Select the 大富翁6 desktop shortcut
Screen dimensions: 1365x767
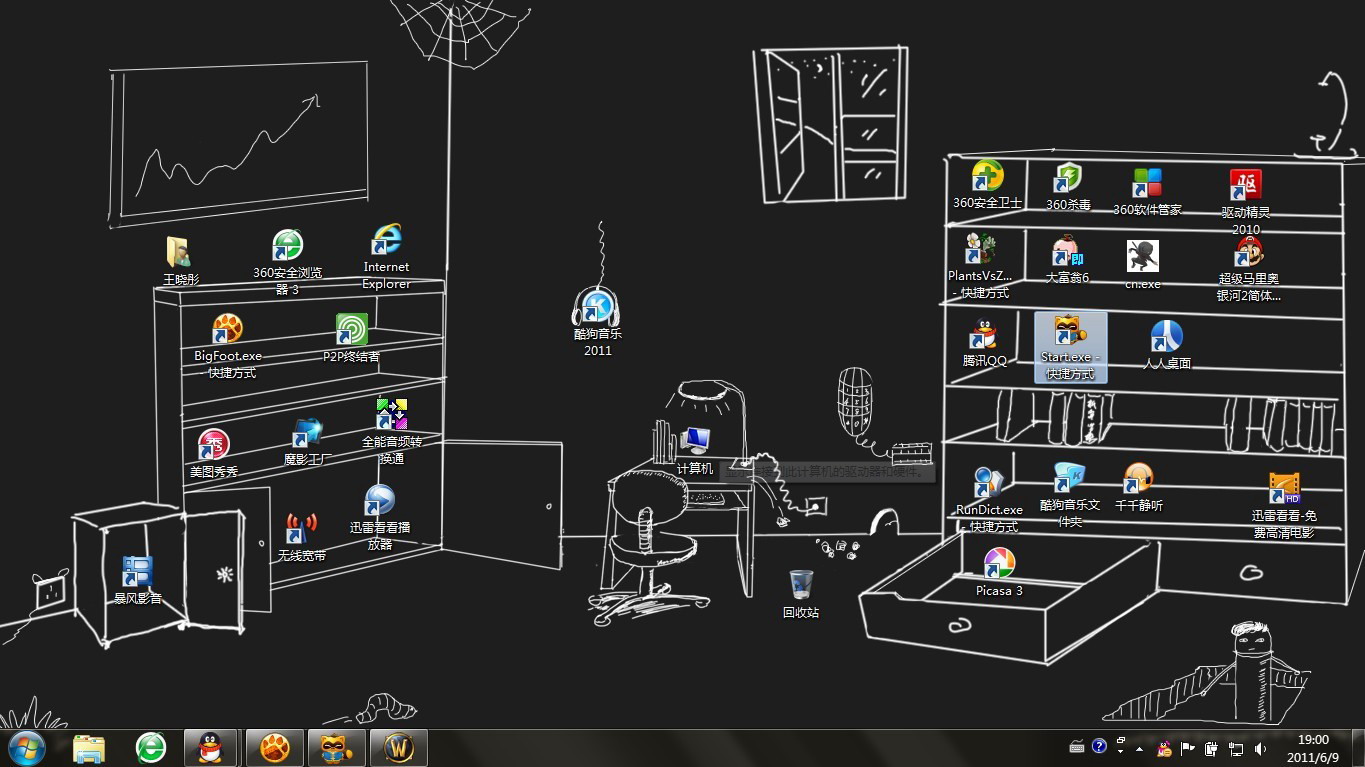[1067, 260]
